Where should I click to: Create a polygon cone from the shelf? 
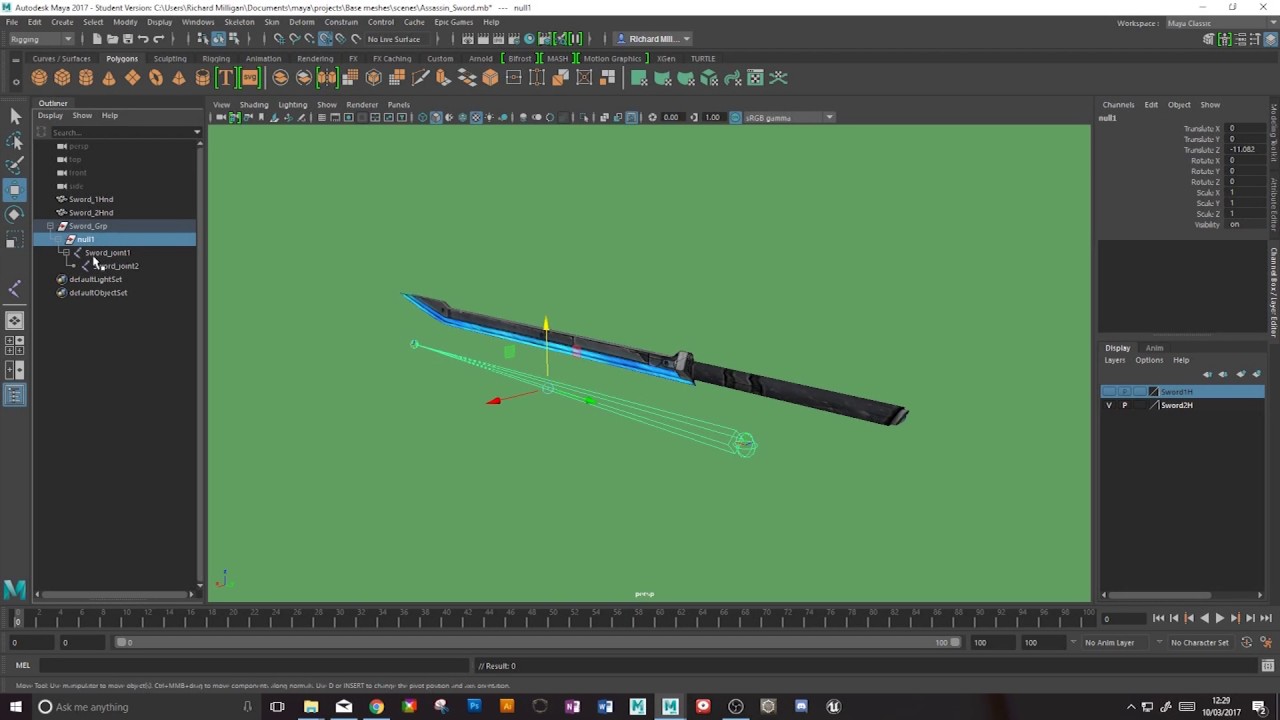click(109, 78)
